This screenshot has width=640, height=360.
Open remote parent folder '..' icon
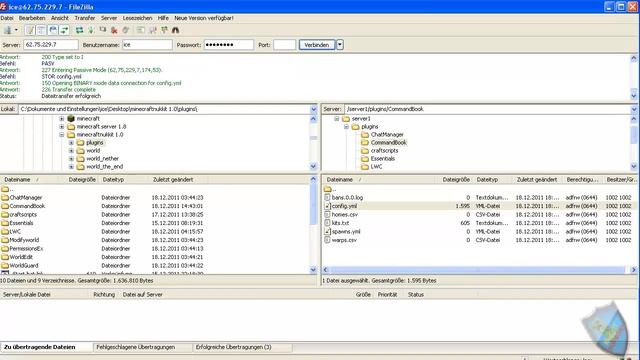pos(328,189)
